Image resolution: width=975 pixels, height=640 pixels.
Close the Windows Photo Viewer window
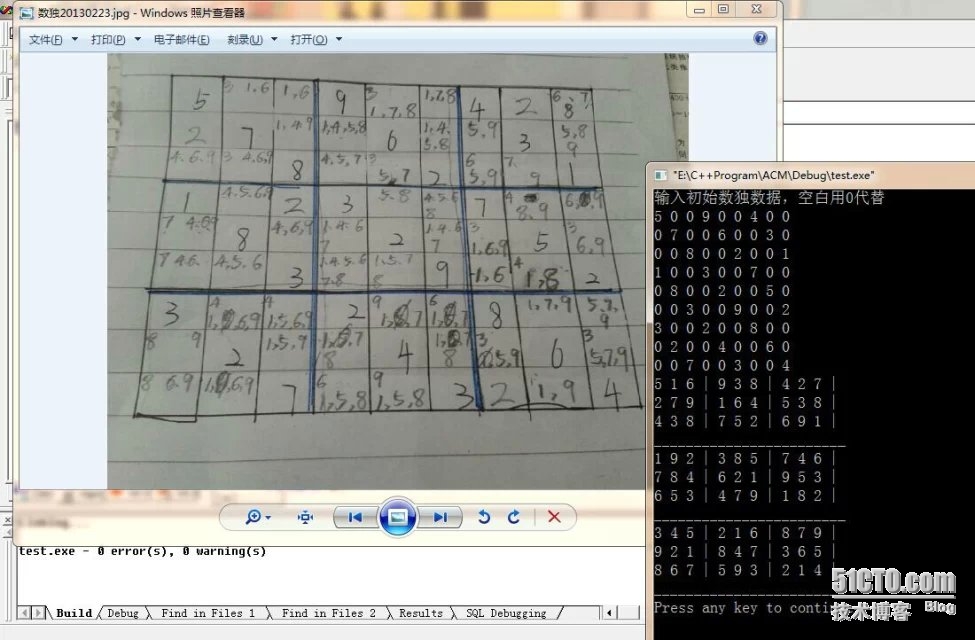(757, 9)
